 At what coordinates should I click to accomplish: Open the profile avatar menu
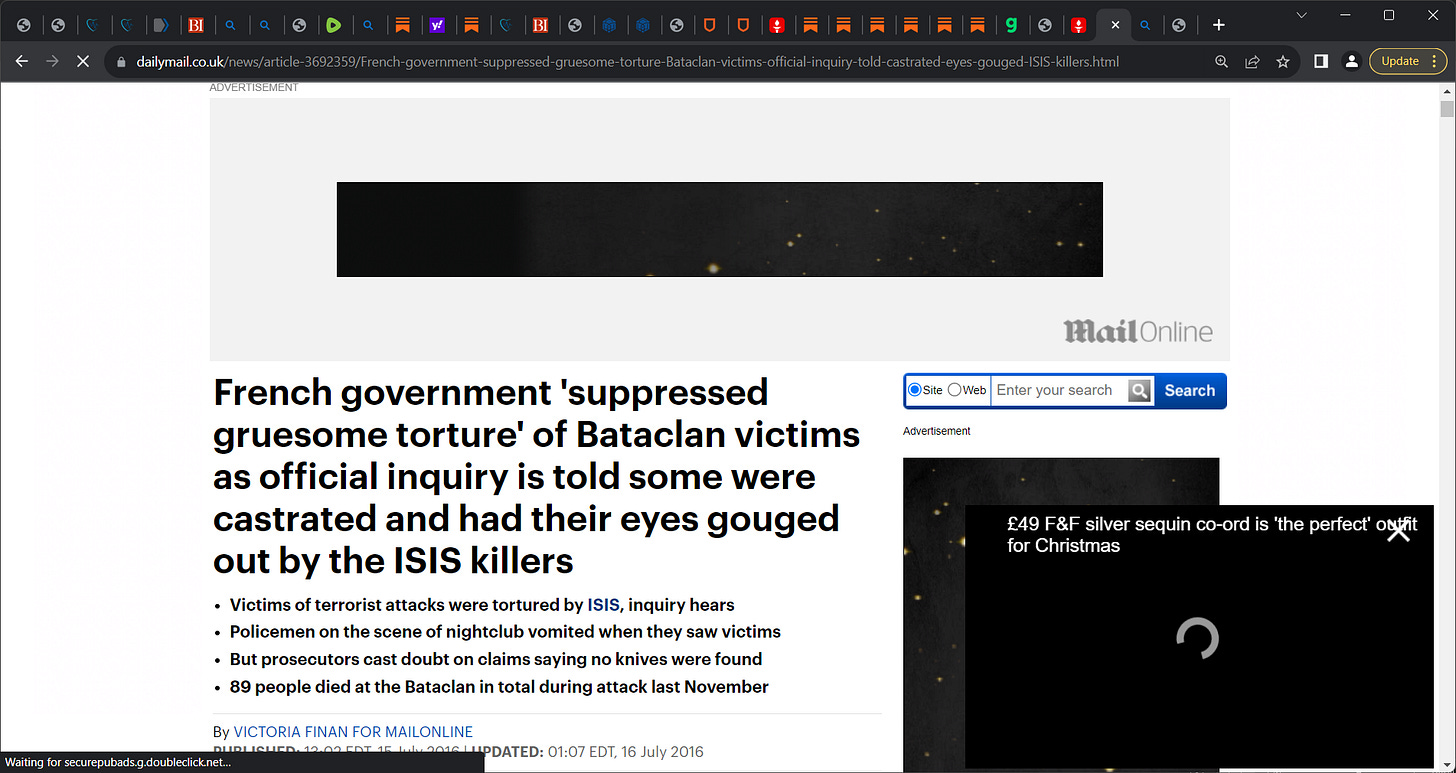pyautogui.click(x=1351, y=62)
